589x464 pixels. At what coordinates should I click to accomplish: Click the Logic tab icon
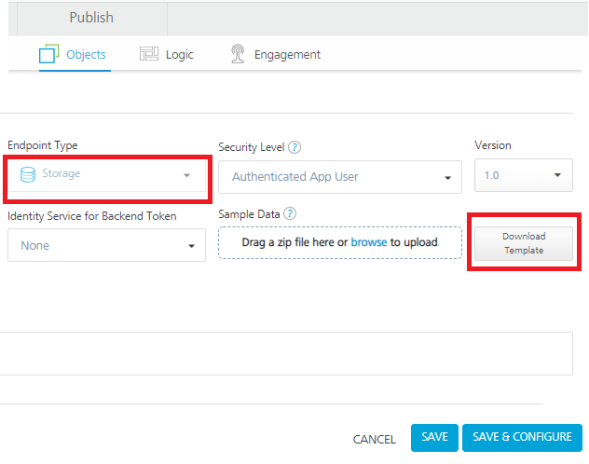[149, 54]
